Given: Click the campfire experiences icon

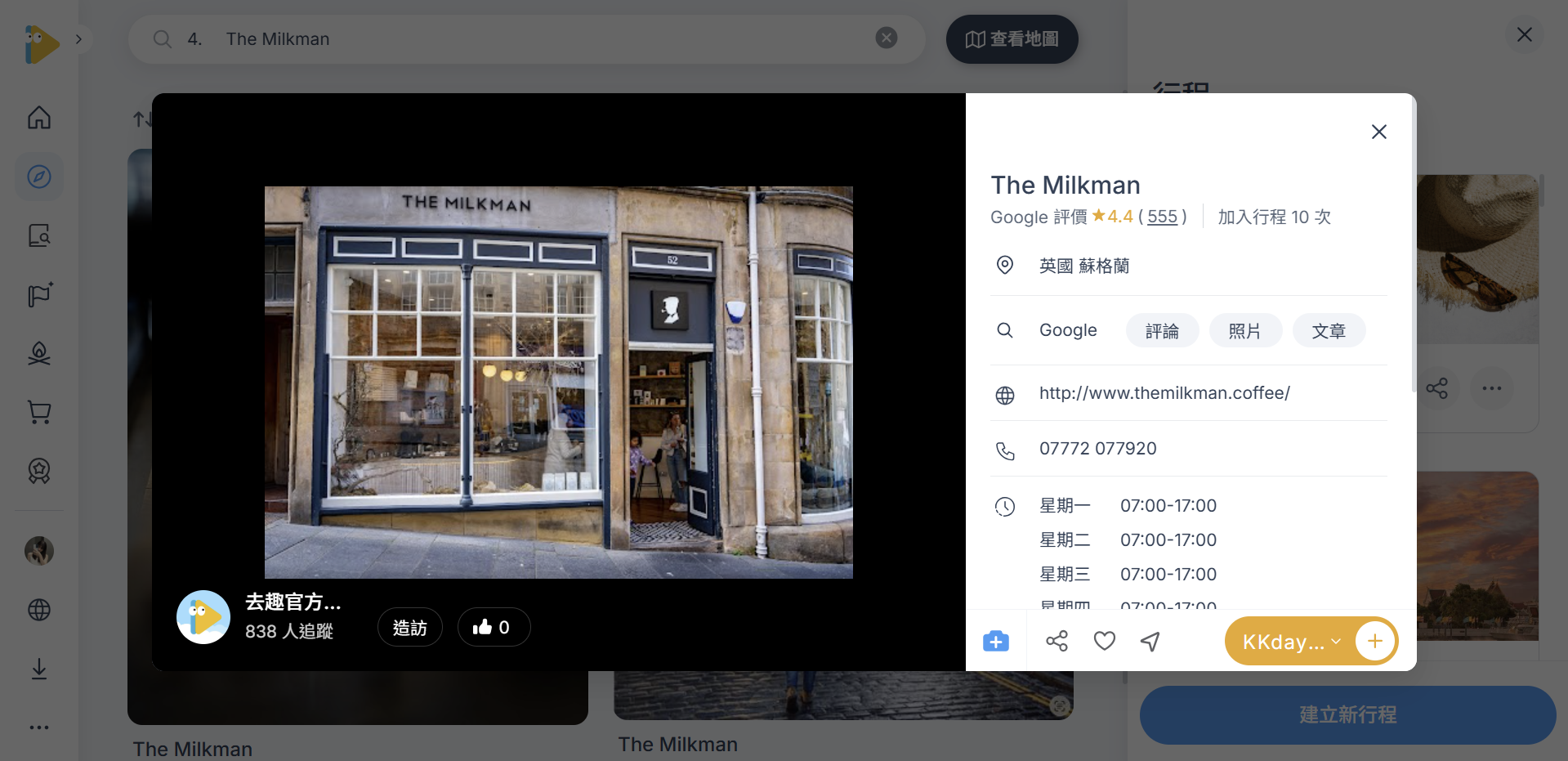Looking at the screenshot, I should tap(38, 353).
